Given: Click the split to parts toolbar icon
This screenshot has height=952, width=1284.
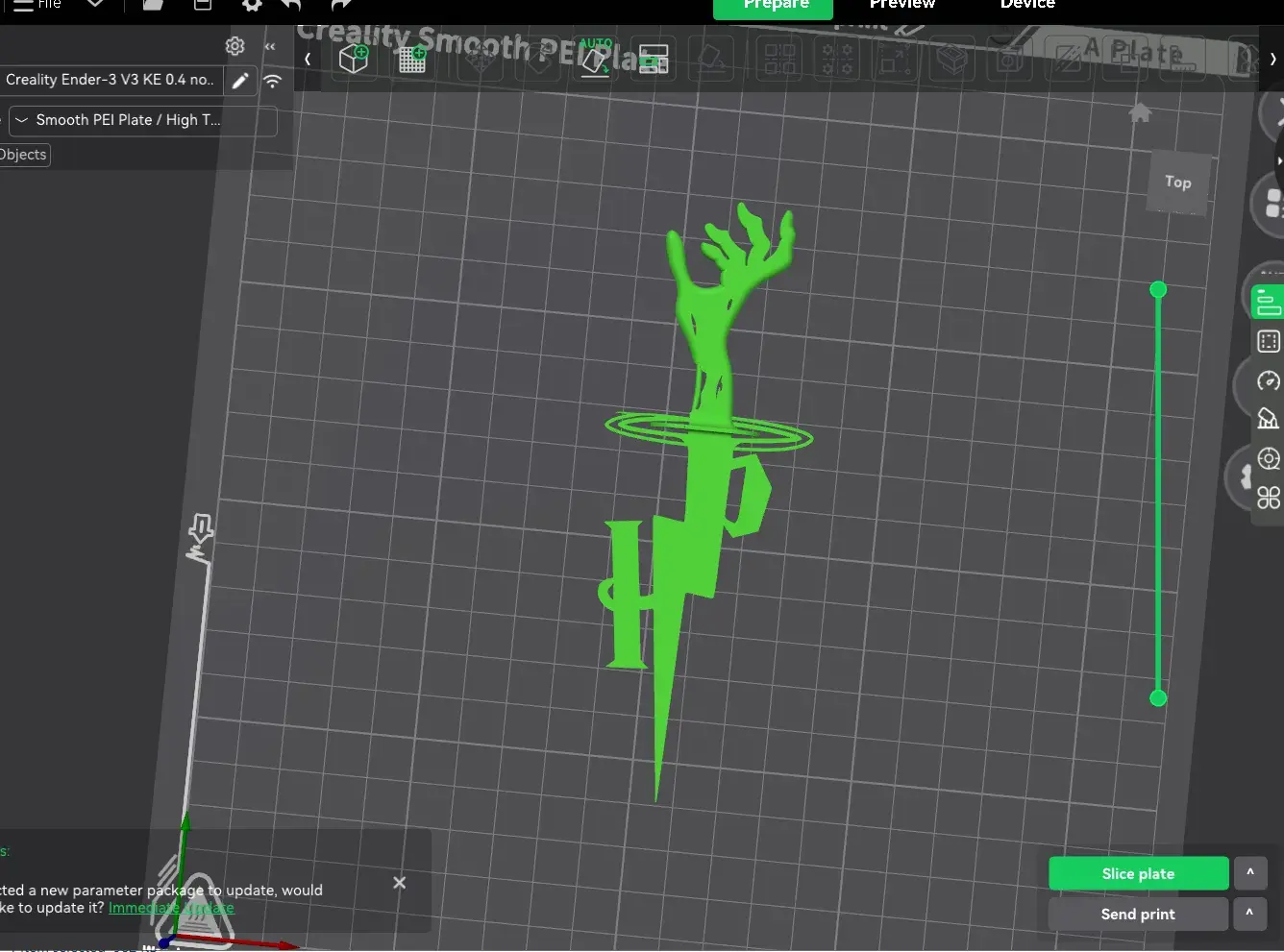Looking at the screenshot, I should [837, 60].
